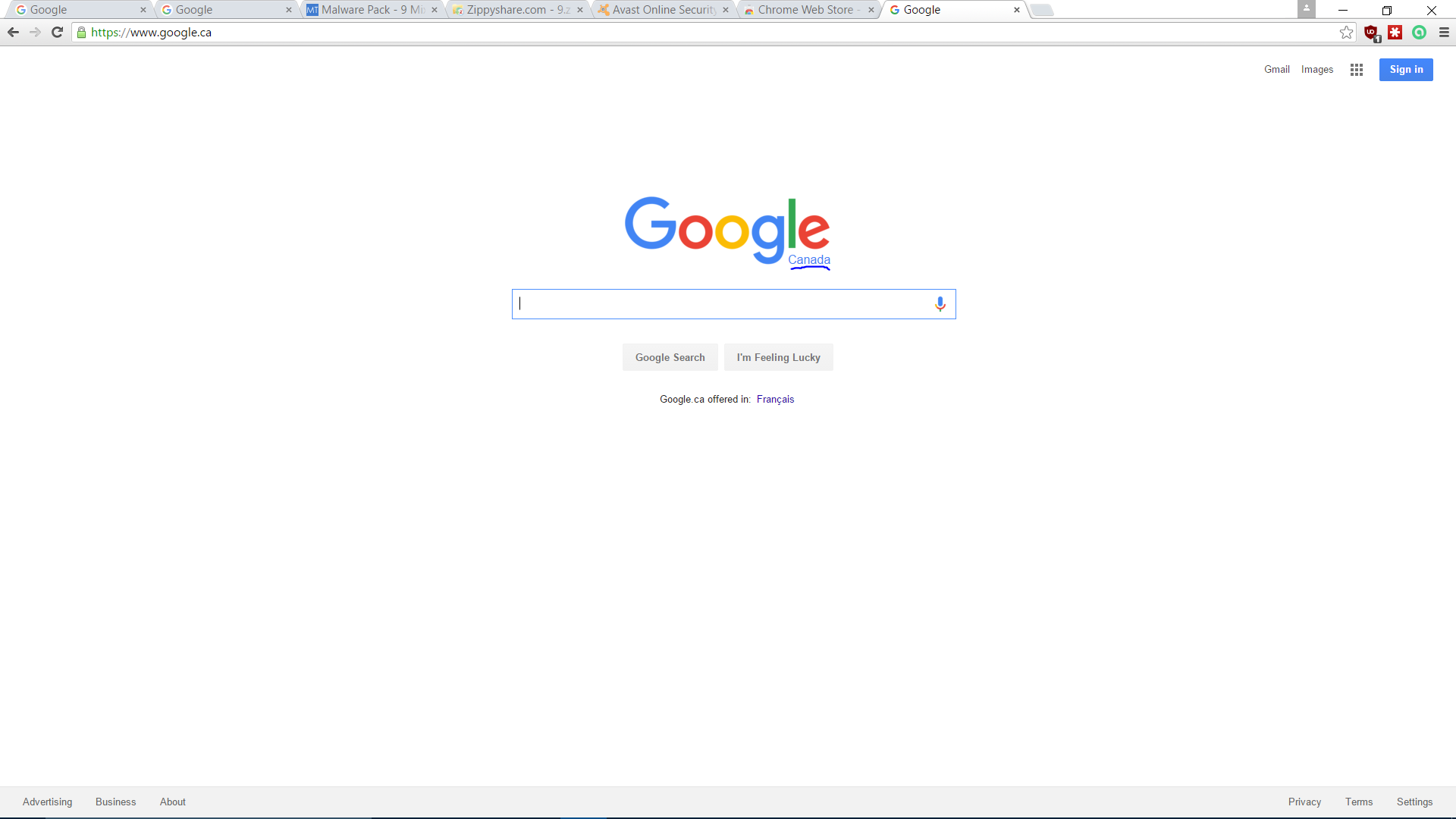Screen dimensions: 1456x819
Task: Bookmark page with star icon
Action: point(1346,32)
